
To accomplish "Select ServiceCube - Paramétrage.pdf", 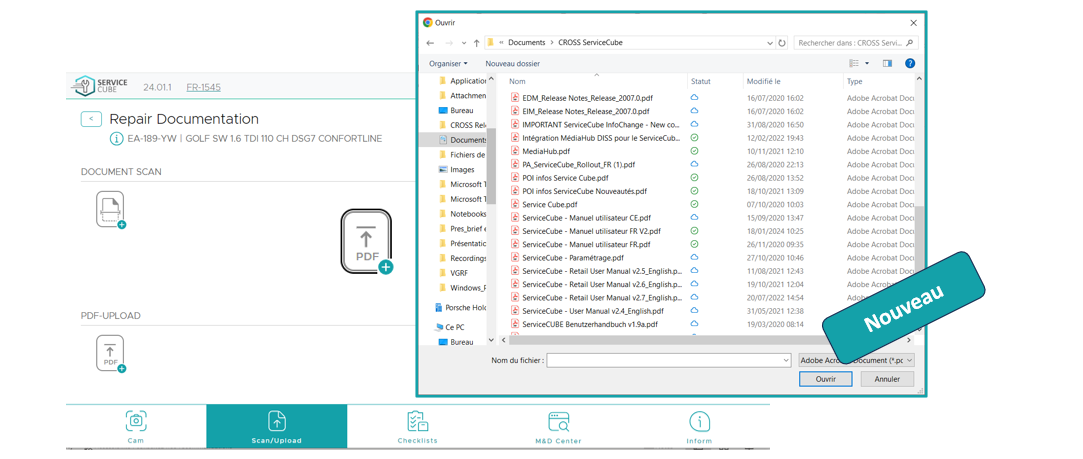I will tap(573, 257).
